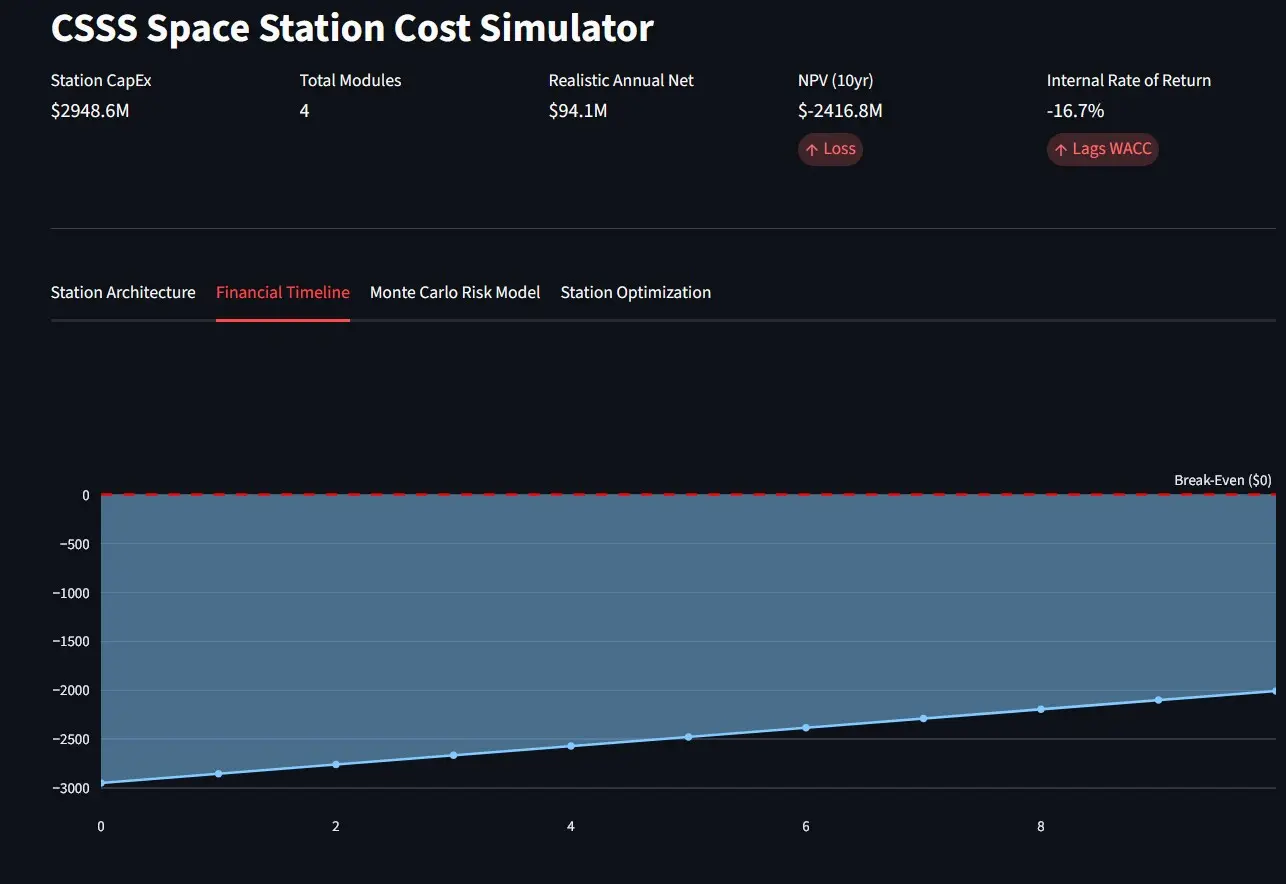
Task: Click the y-axis label -2500
Action: [70, 739]
